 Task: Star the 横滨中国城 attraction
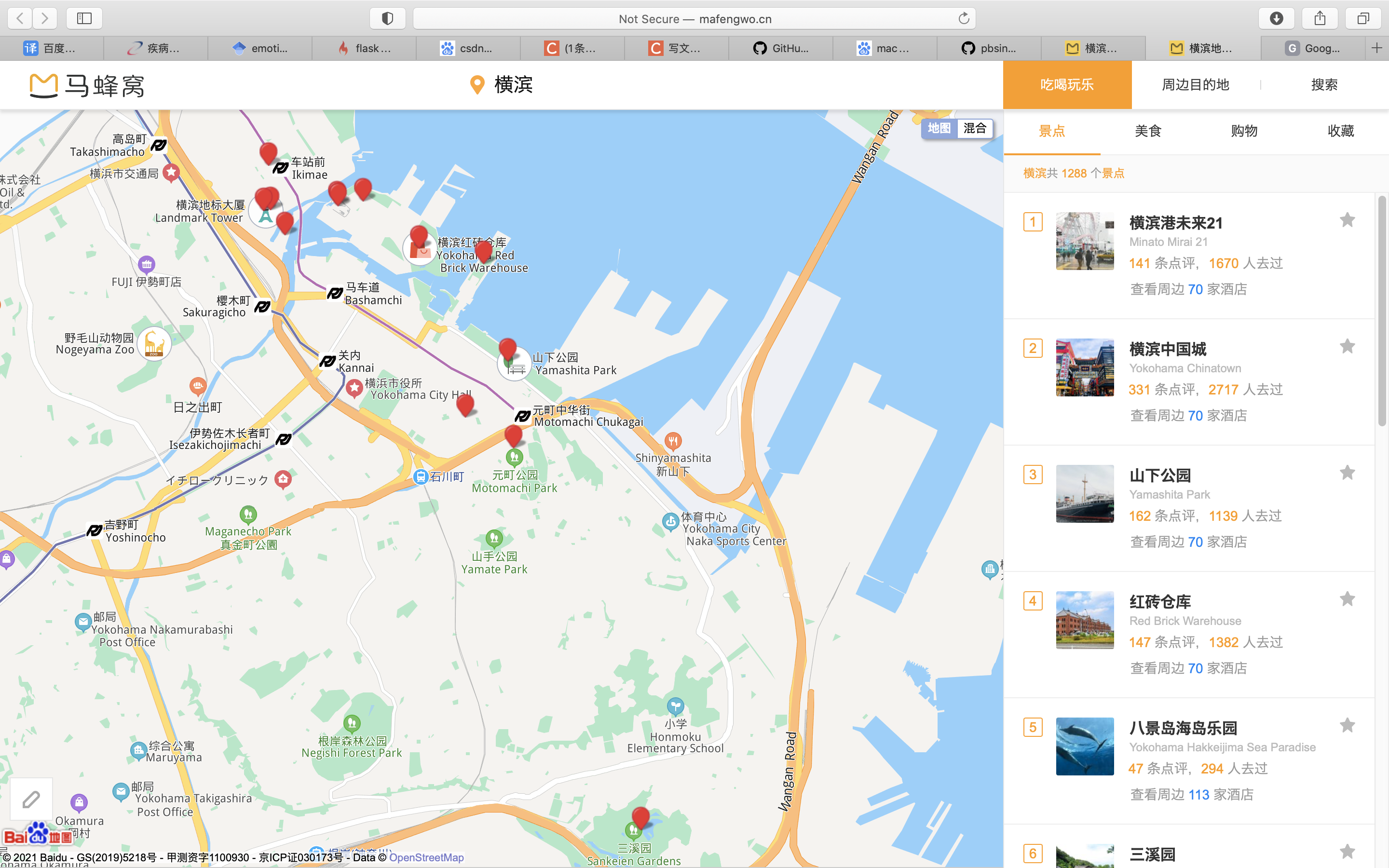1347,347
